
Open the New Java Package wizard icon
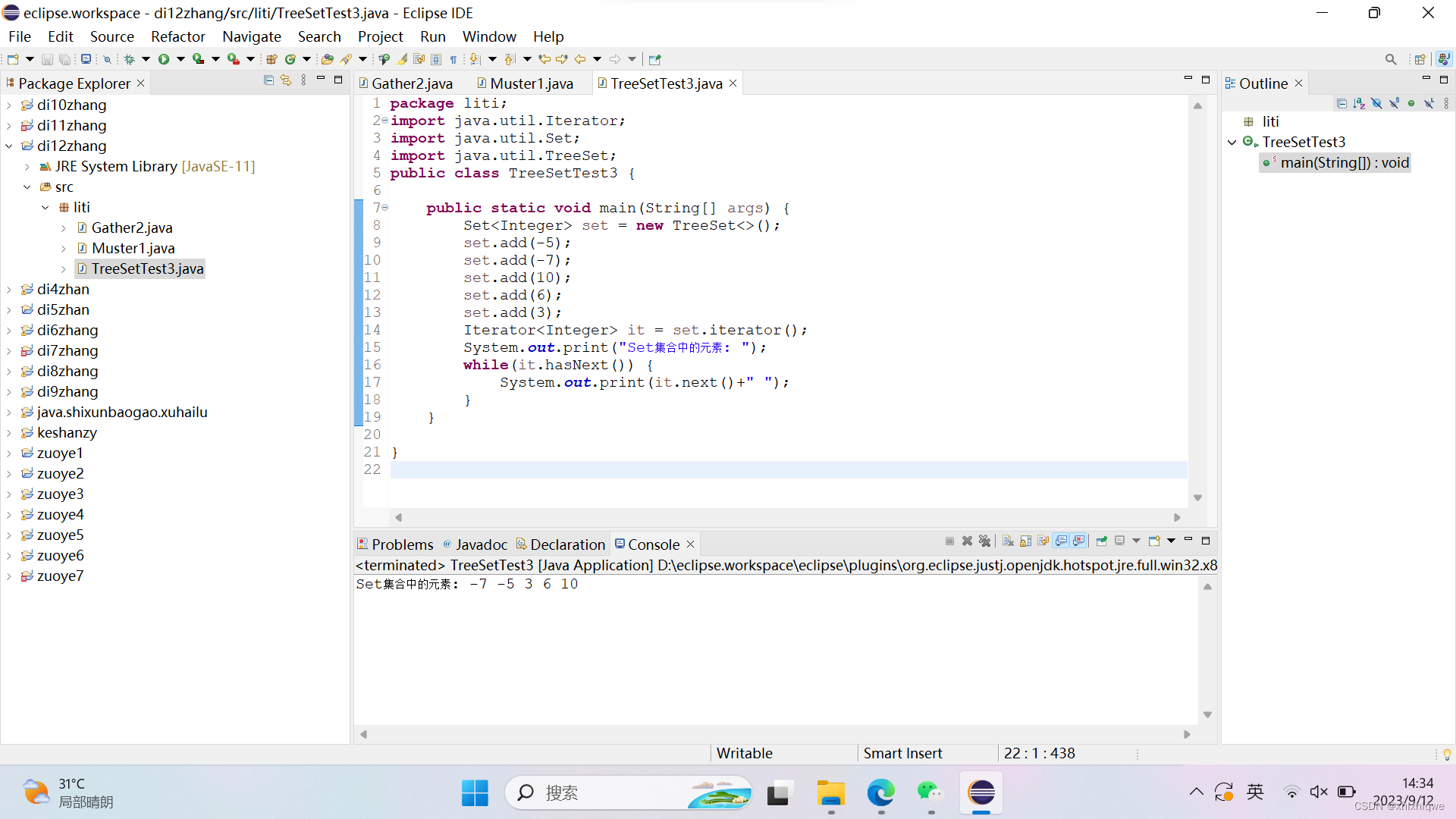[x=271, y=59]
